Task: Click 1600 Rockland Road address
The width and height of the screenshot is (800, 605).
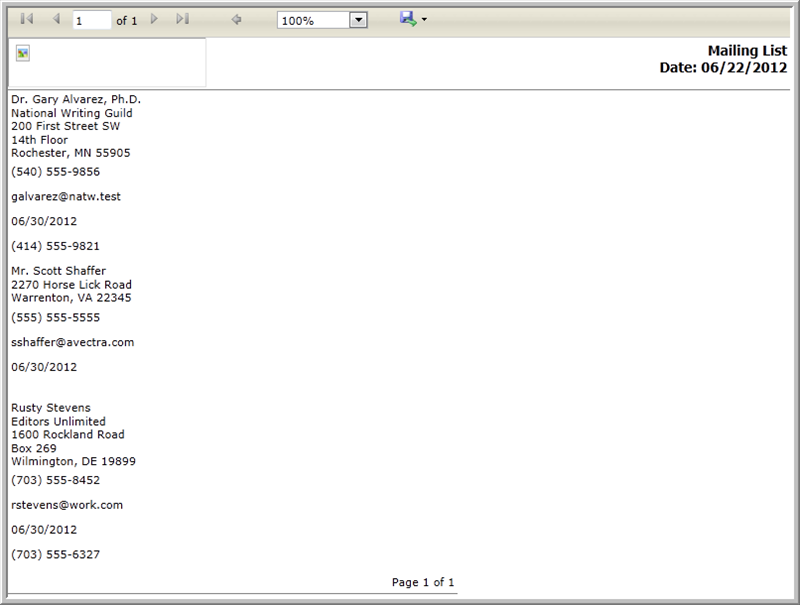Action: click(x=68, y=435)
